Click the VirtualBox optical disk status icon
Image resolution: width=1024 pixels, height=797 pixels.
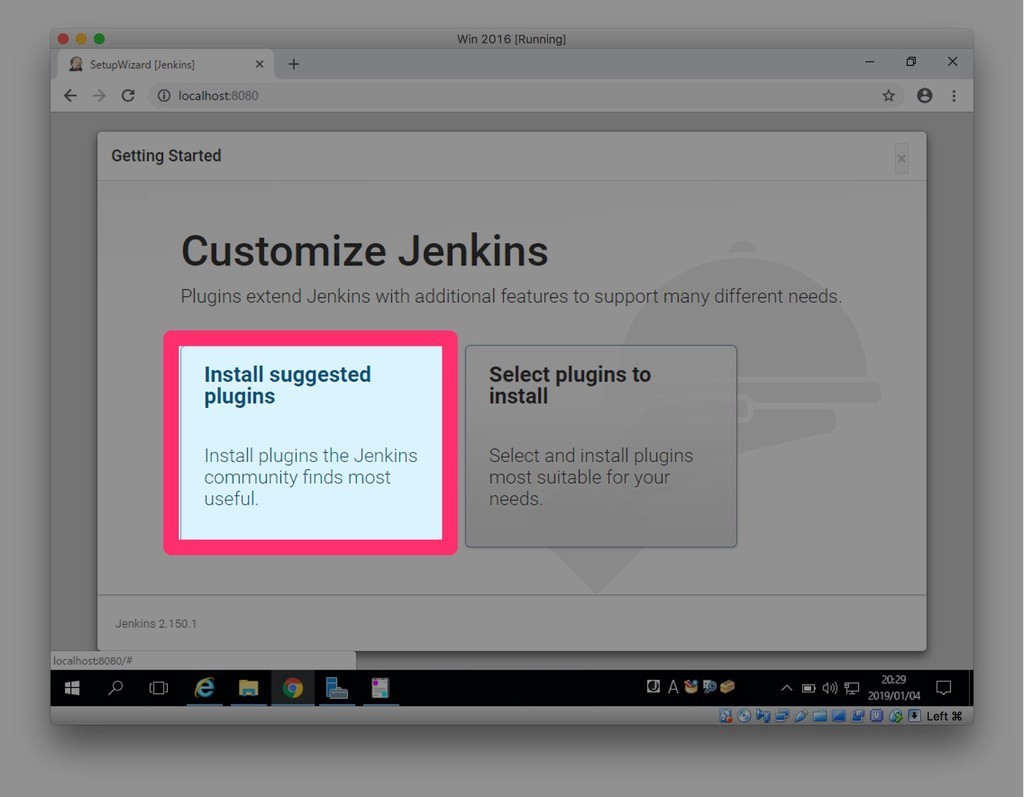click(744, 716)
